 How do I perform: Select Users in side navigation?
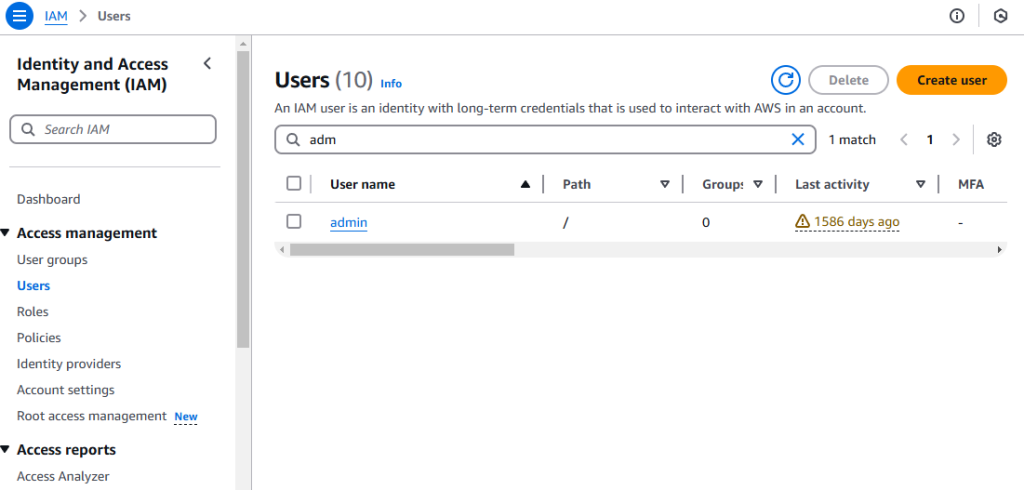33,286
